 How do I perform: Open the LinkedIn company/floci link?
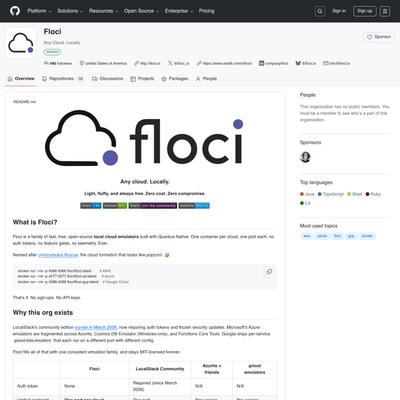pos(273,63)
